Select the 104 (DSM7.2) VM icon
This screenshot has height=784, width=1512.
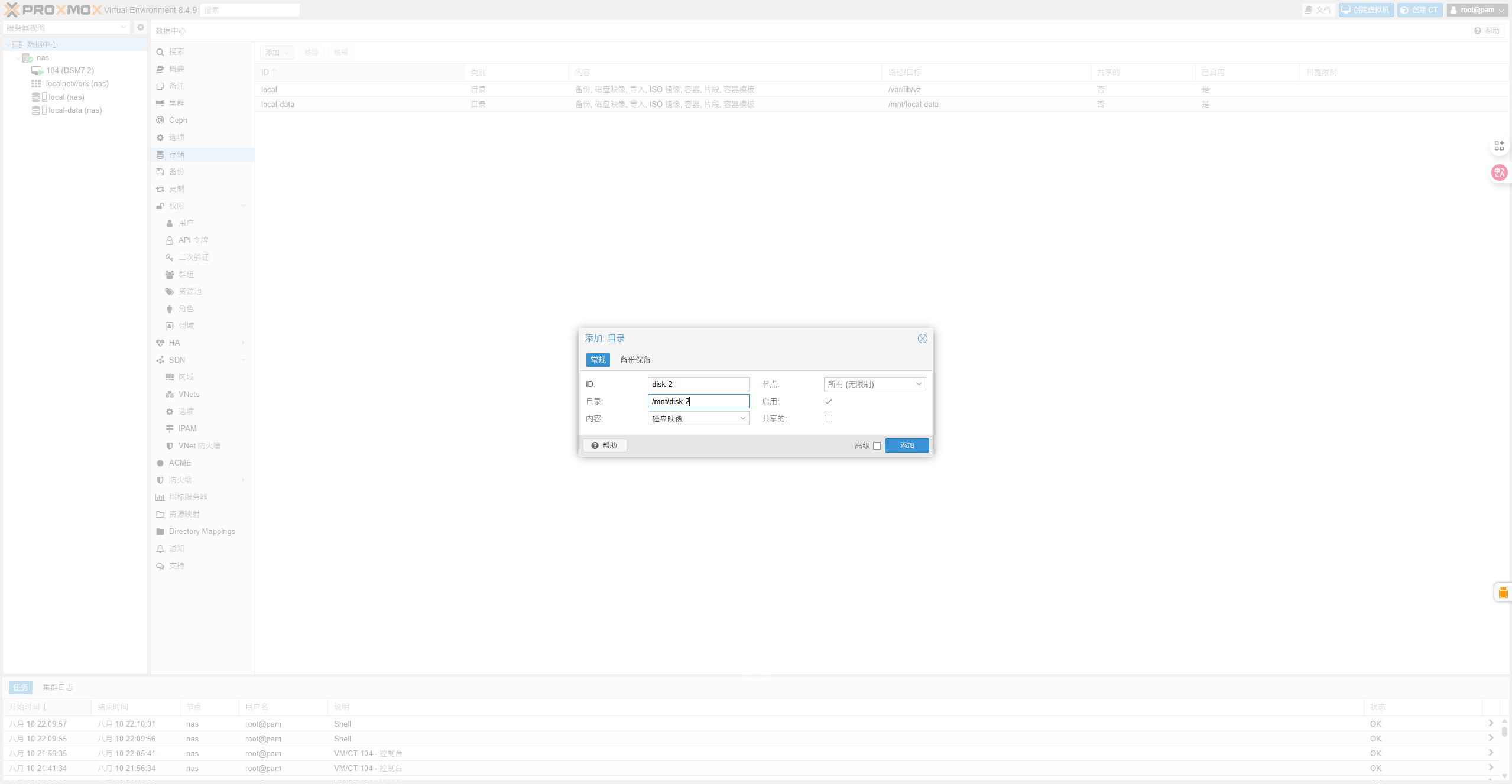coord(37,70)
